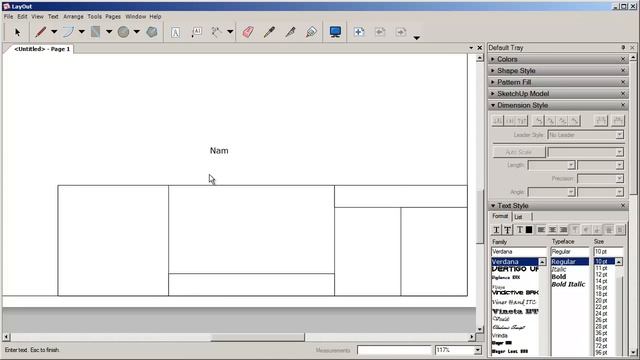
Task: Open the Circle tool dropdown arrow
Action: (x=137, y=32)
